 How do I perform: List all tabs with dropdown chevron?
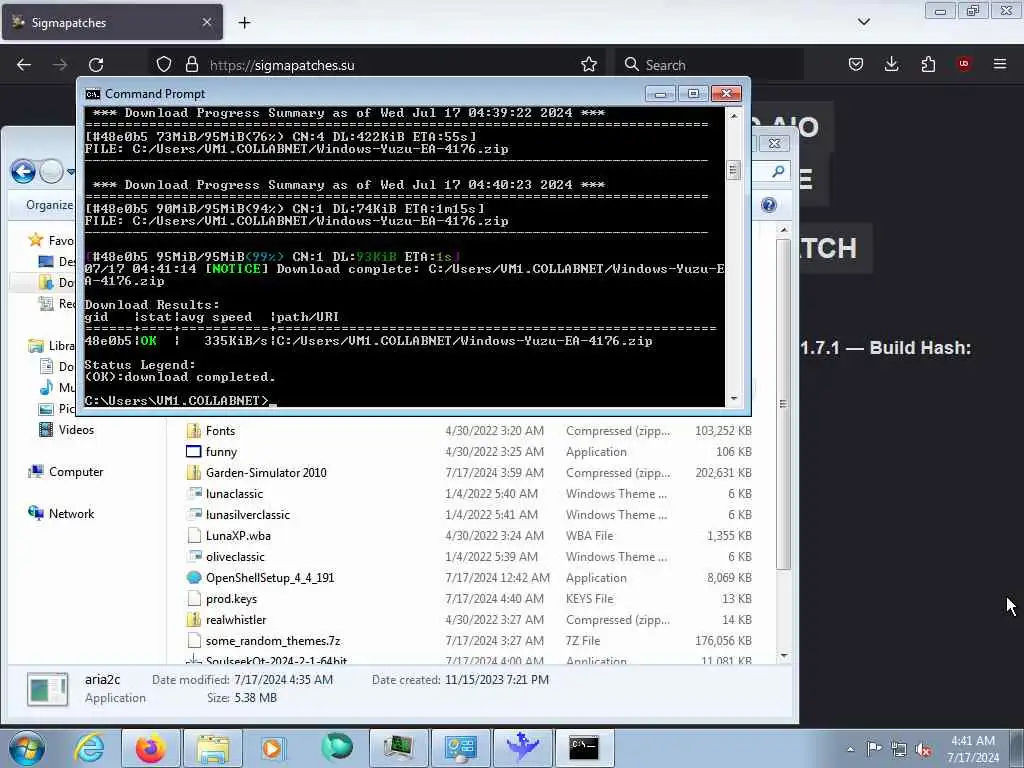[x=863, y=22]
